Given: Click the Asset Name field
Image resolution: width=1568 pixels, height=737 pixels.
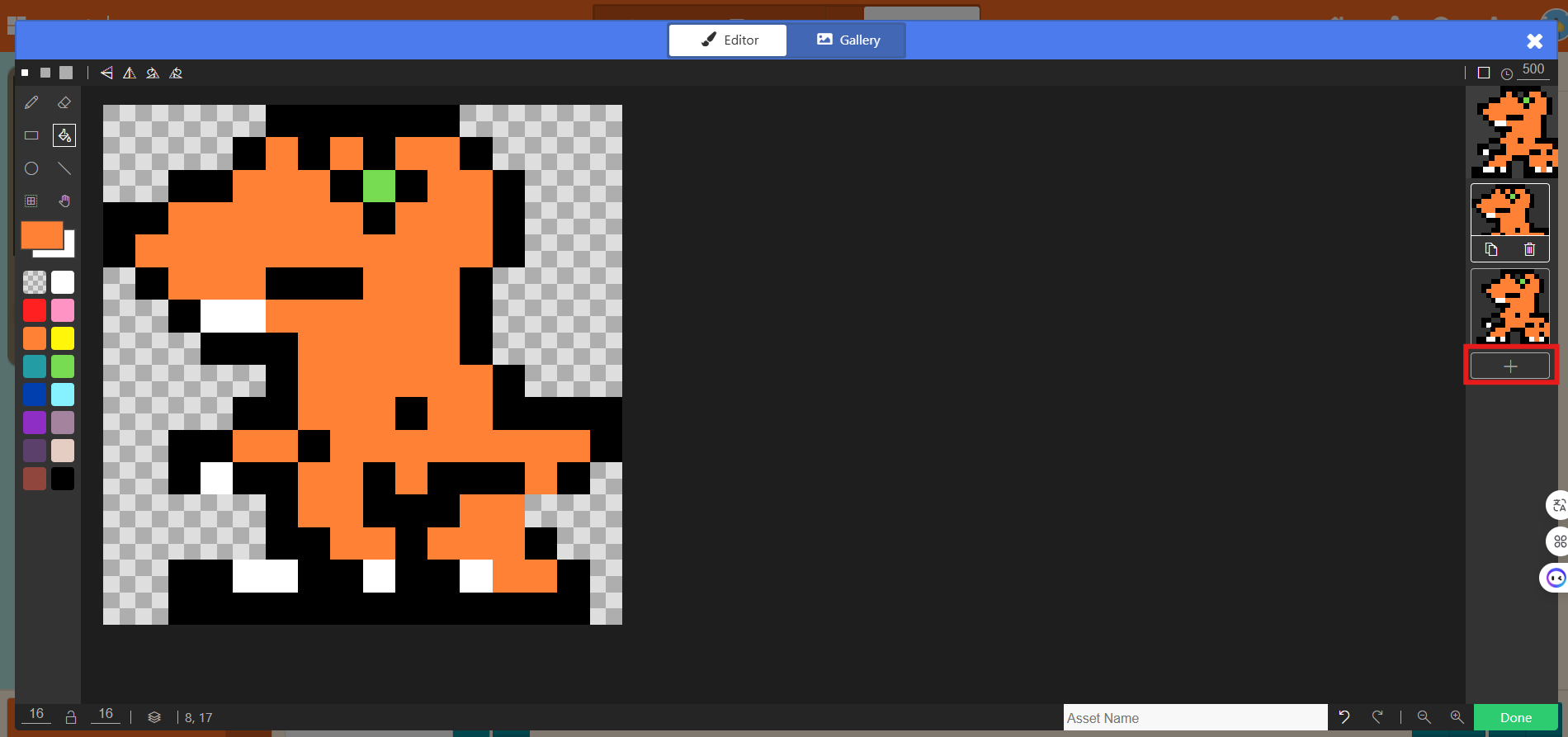Looking at the screenshot, I should tap(1194, 717).
